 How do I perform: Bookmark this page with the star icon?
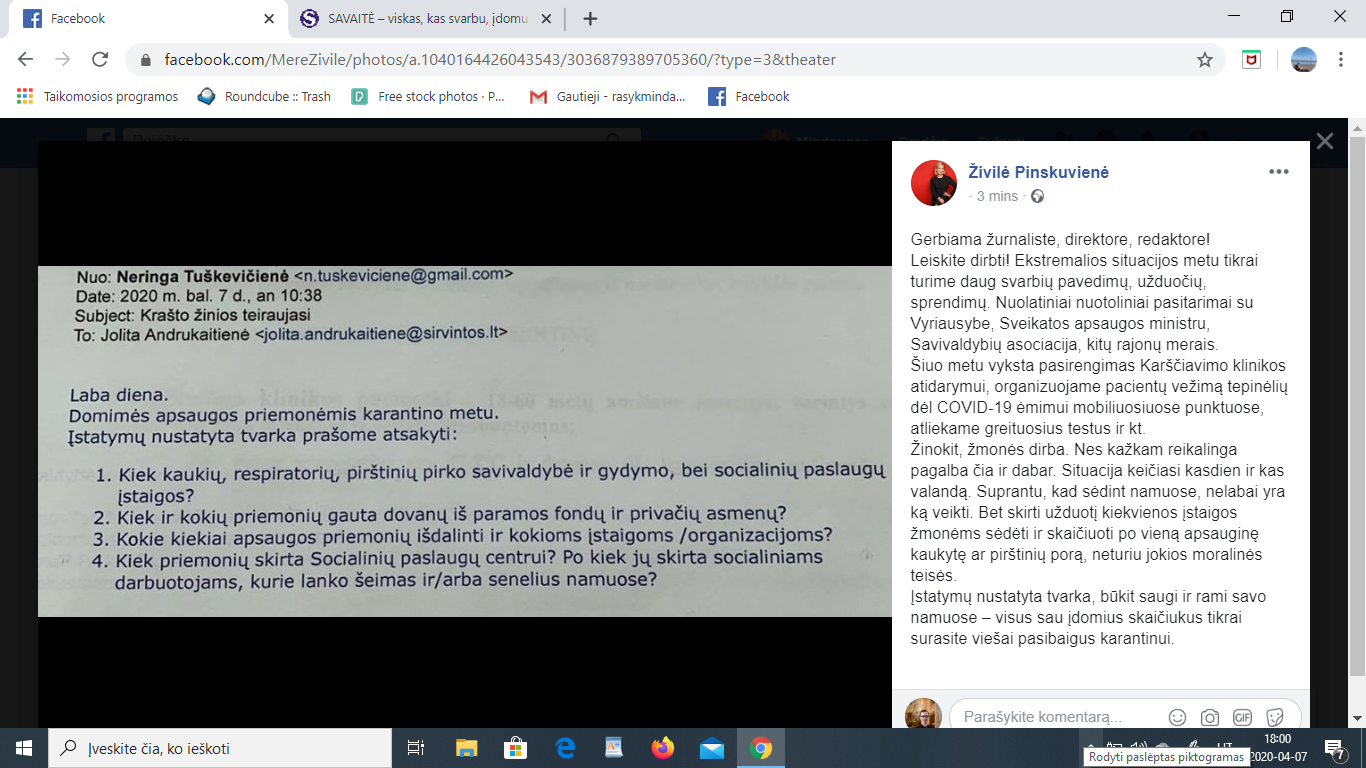pos(1205,60)
